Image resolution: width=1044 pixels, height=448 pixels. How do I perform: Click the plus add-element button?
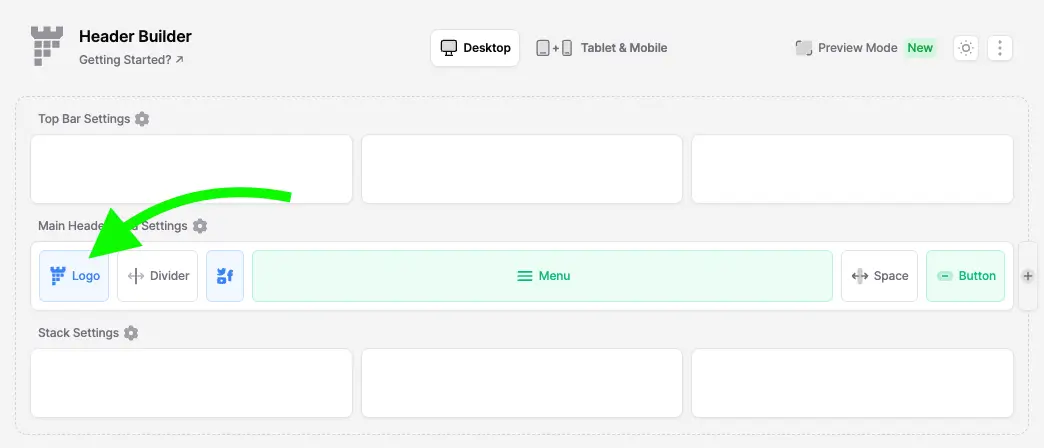pyautogui.click(x=1027, y=276)
